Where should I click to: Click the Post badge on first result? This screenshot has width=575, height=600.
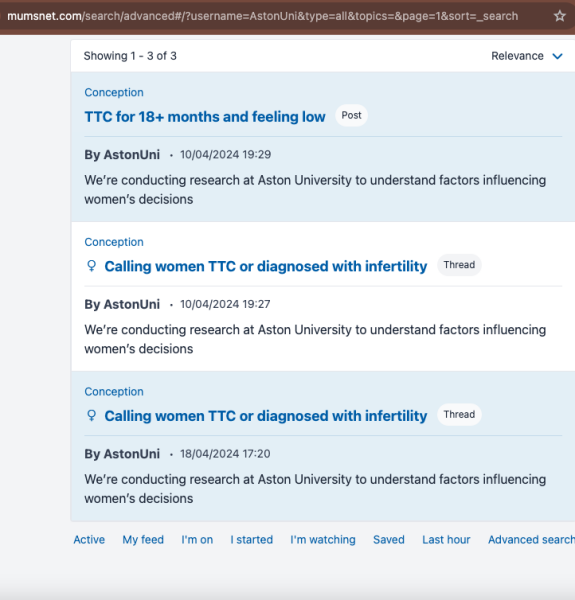point(351,115)
